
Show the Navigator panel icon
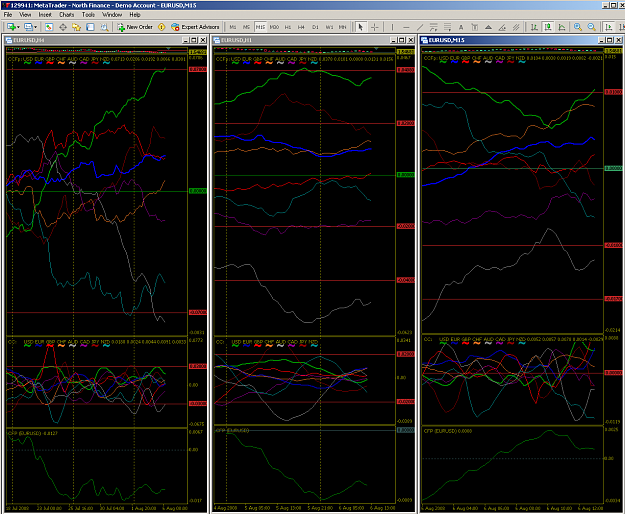pos(77,27)
